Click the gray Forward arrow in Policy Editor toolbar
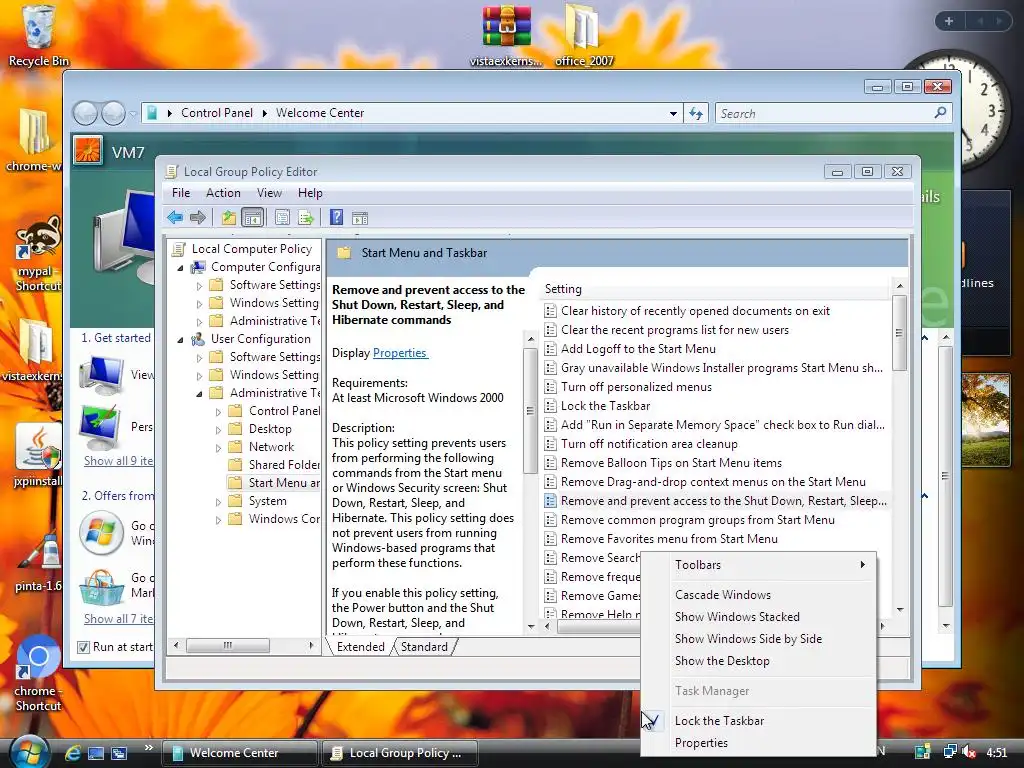Viewport: 1024px width, 768px height. (197, 217)
